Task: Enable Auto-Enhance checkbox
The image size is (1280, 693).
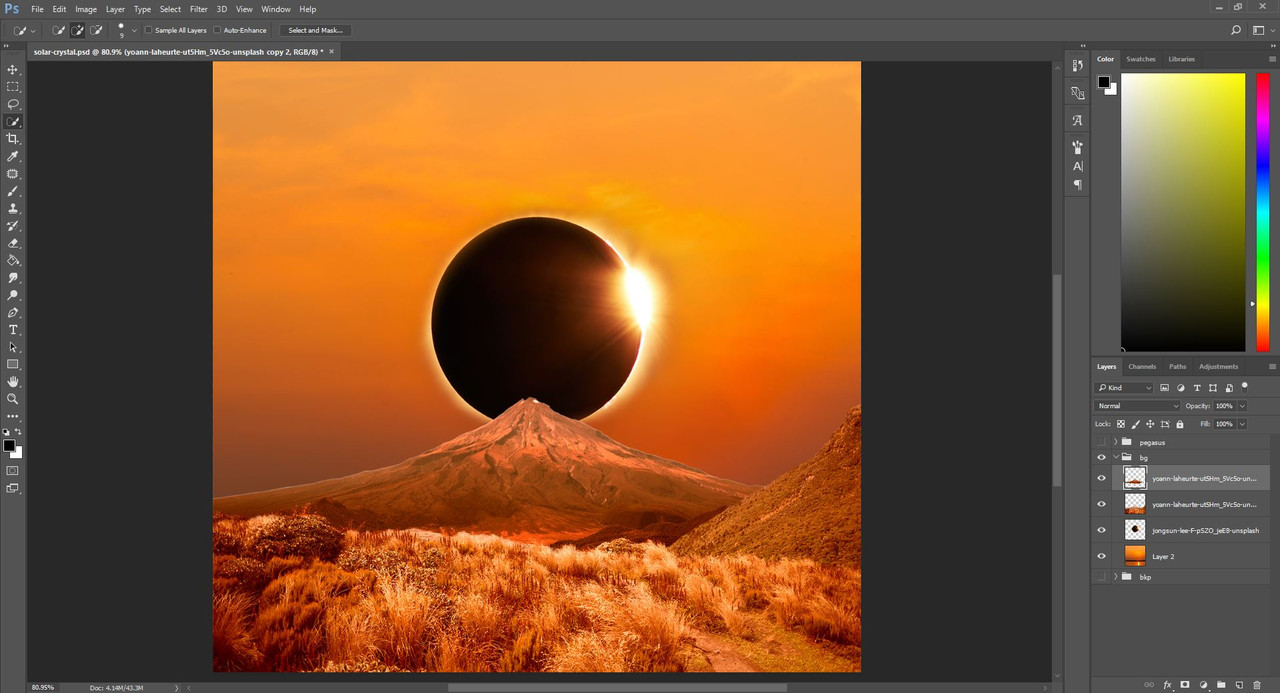Action: (x=217, y=30)
